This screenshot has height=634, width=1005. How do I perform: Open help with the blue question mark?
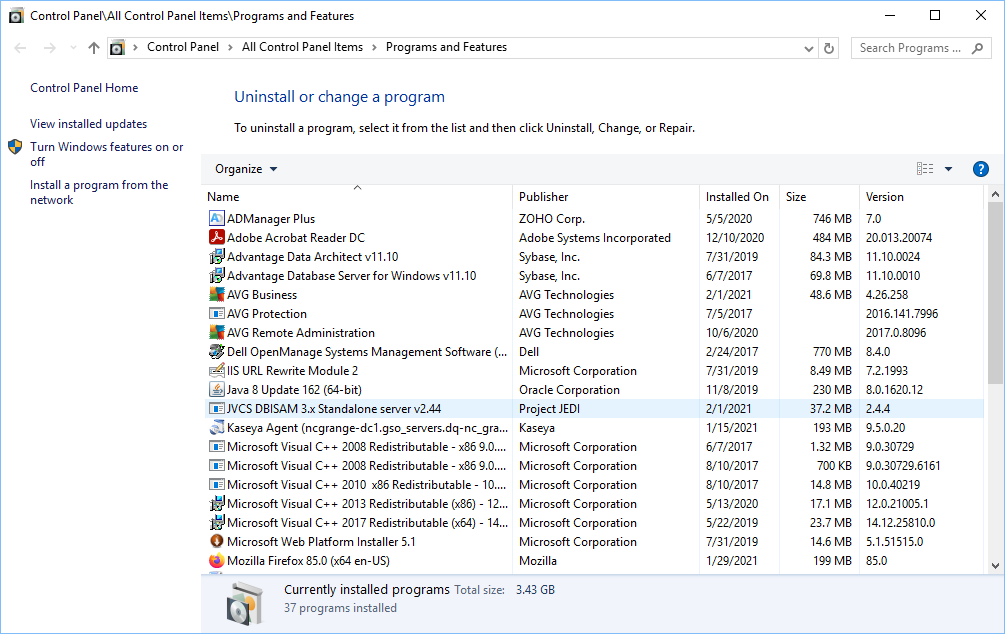(980, 169)
